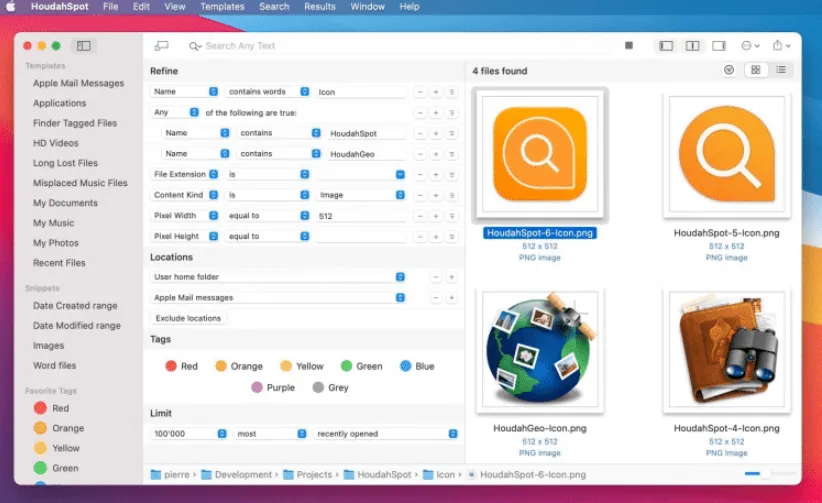
Task: Open the 'recently opened' limit dropdown
Action: point(386,434)
